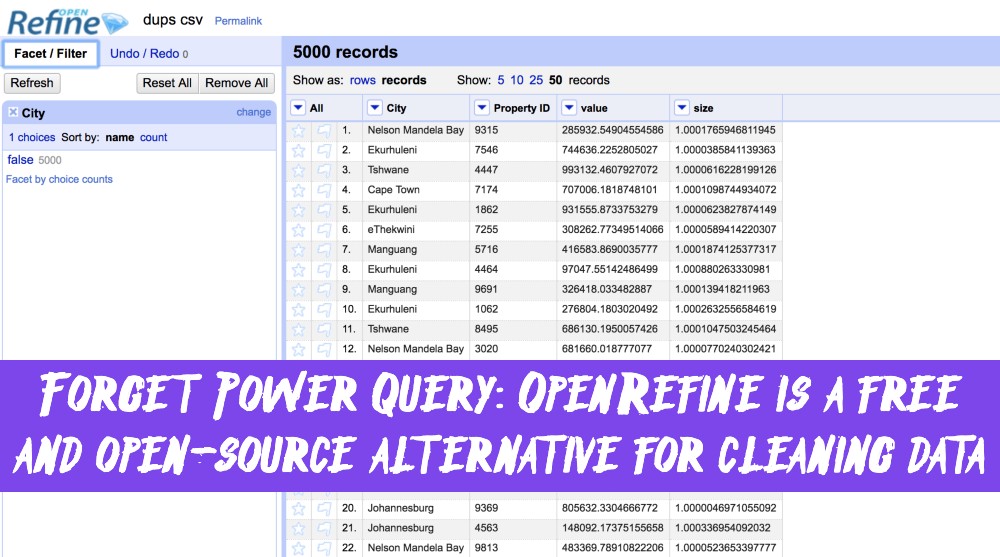
Task: Flag row 2 Ekurhuleni
Action: point(324,151)
